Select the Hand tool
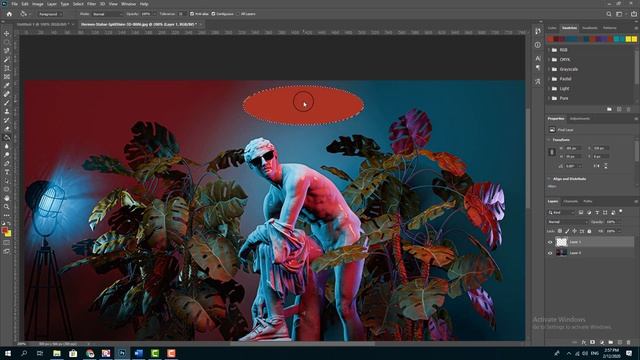Screen dimensions: 640x360 click(7, 198)
